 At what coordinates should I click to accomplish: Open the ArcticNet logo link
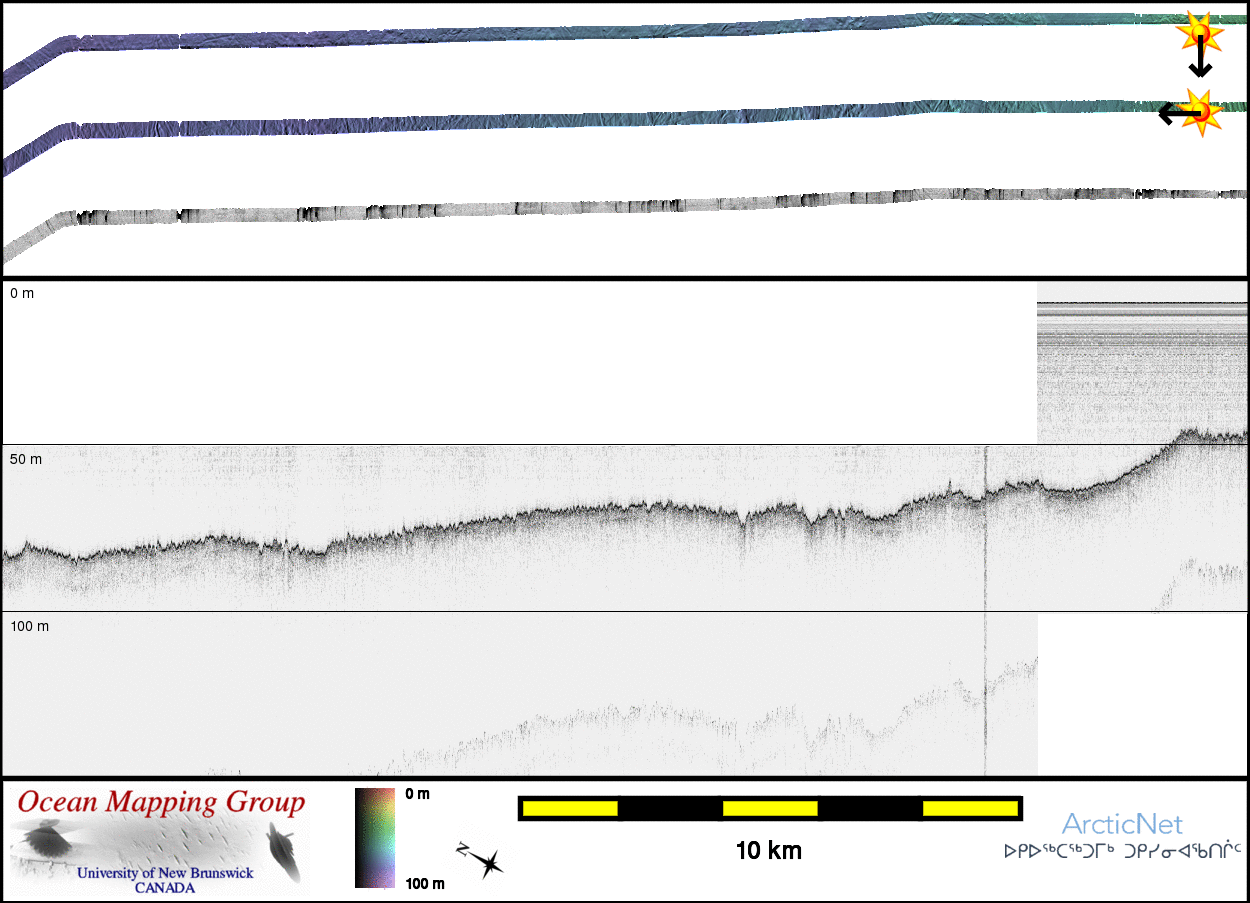coord(1121,824)
